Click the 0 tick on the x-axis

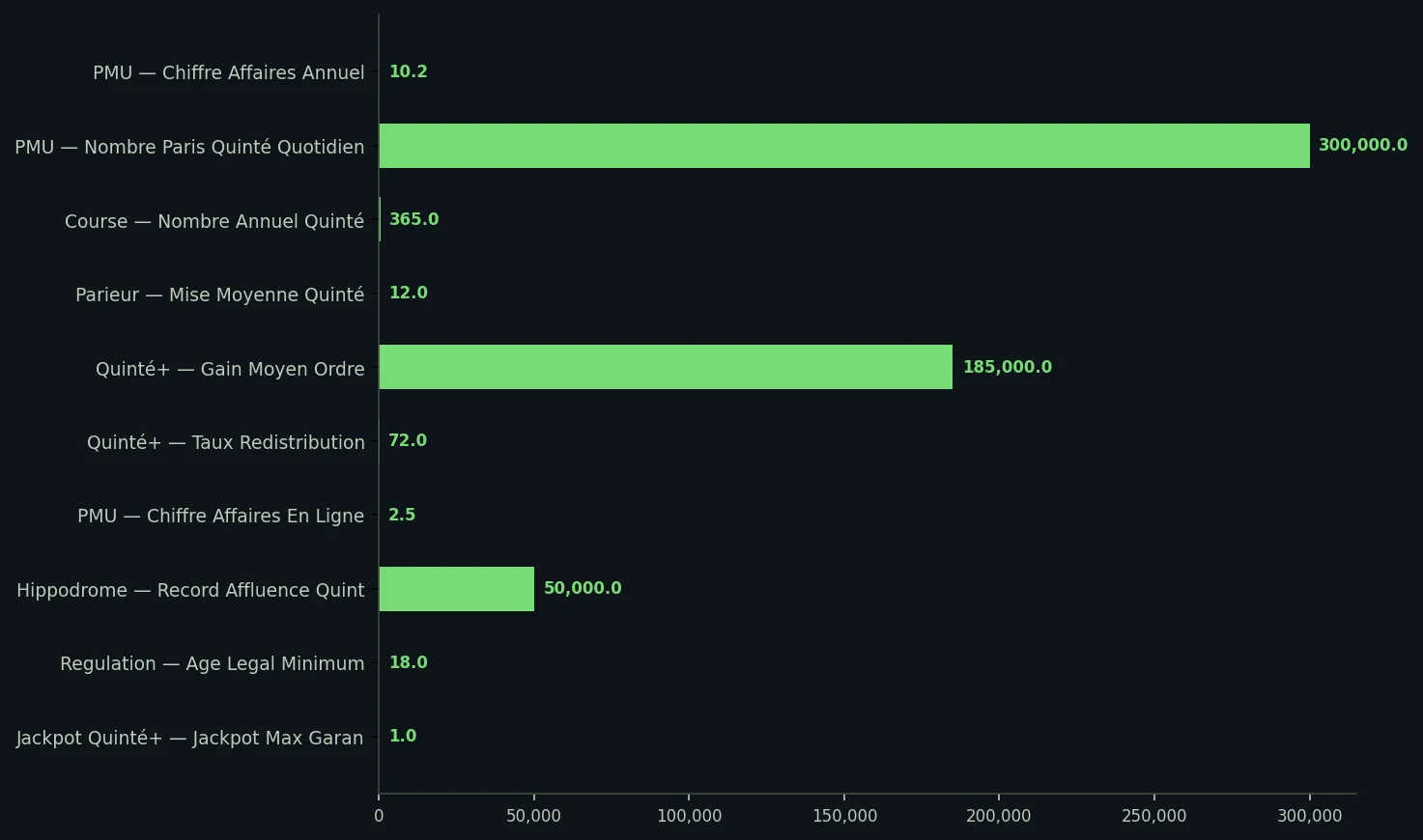[379, 816]
